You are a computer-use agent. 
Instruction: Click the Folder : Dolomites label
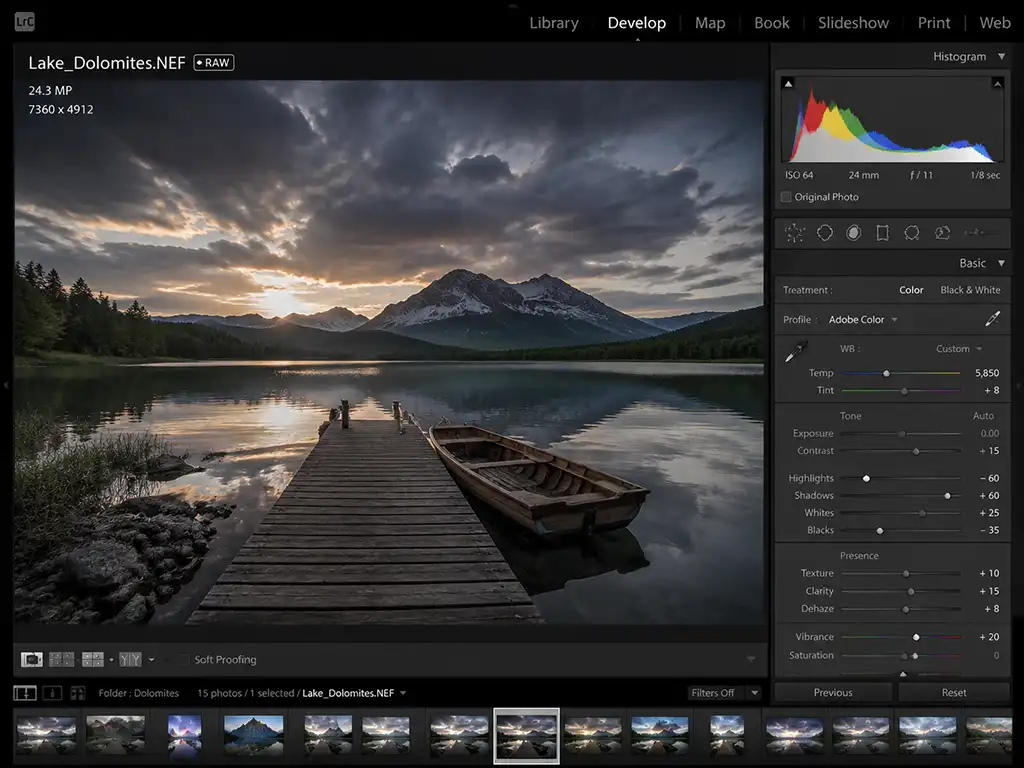[x=138, y=693]
